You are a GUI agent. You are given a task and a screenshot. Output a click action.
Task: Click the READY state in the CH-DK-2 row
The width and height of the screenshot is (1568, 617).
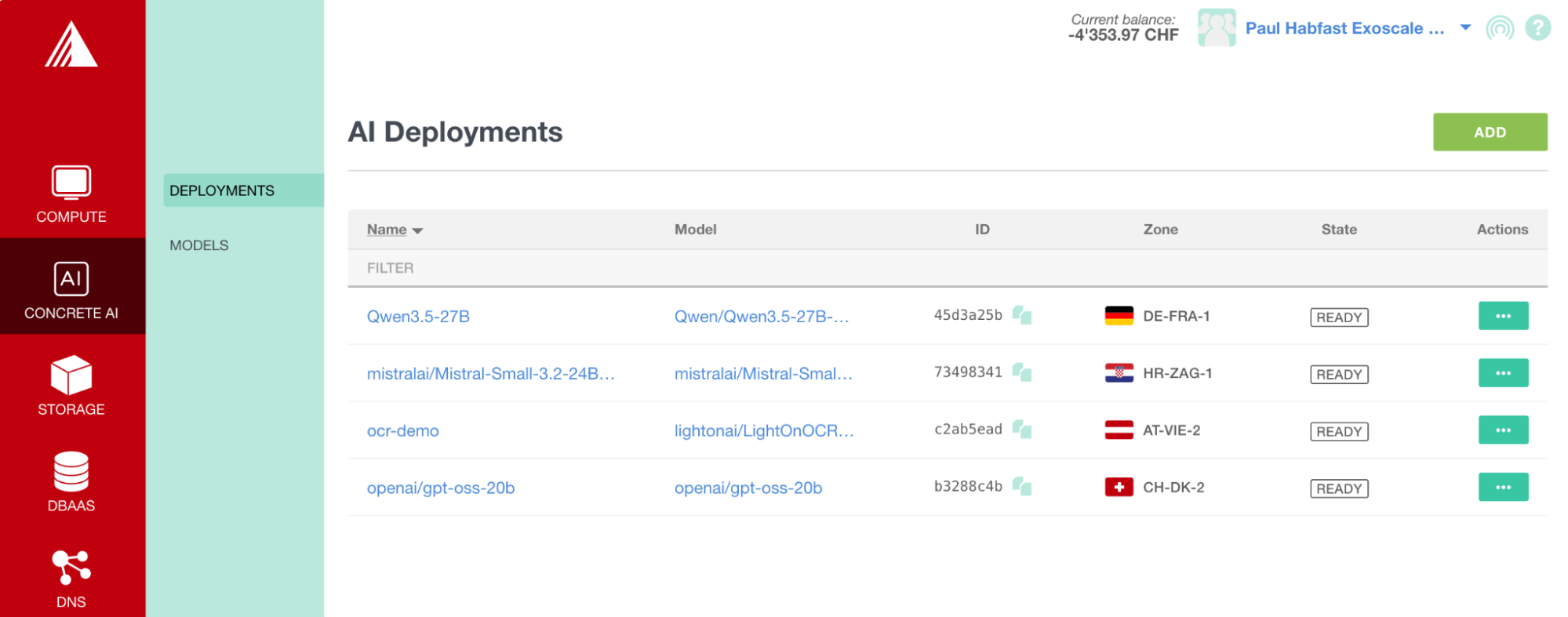[x=1339, y=489]
